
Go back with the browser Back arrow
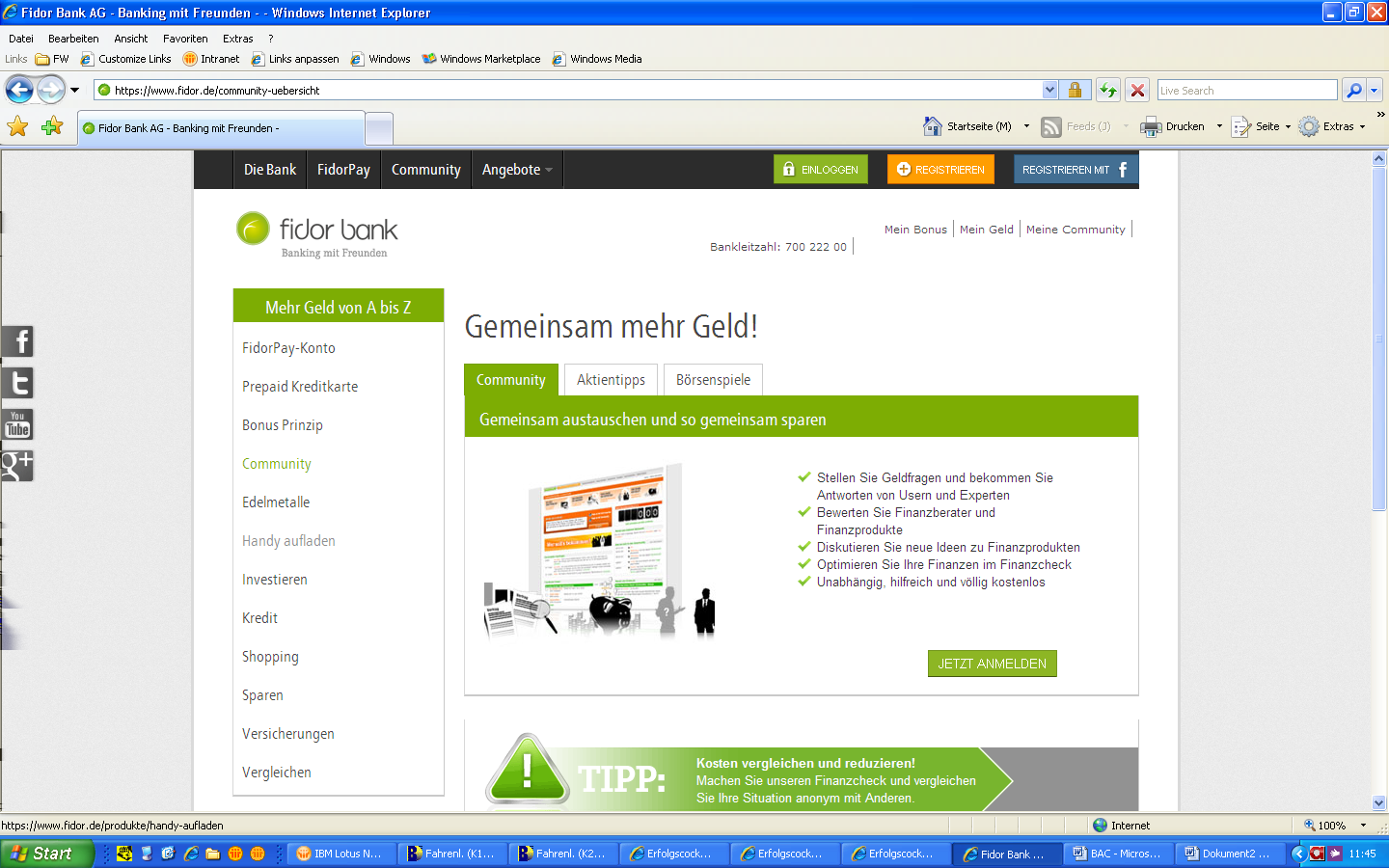coord(19,90)
